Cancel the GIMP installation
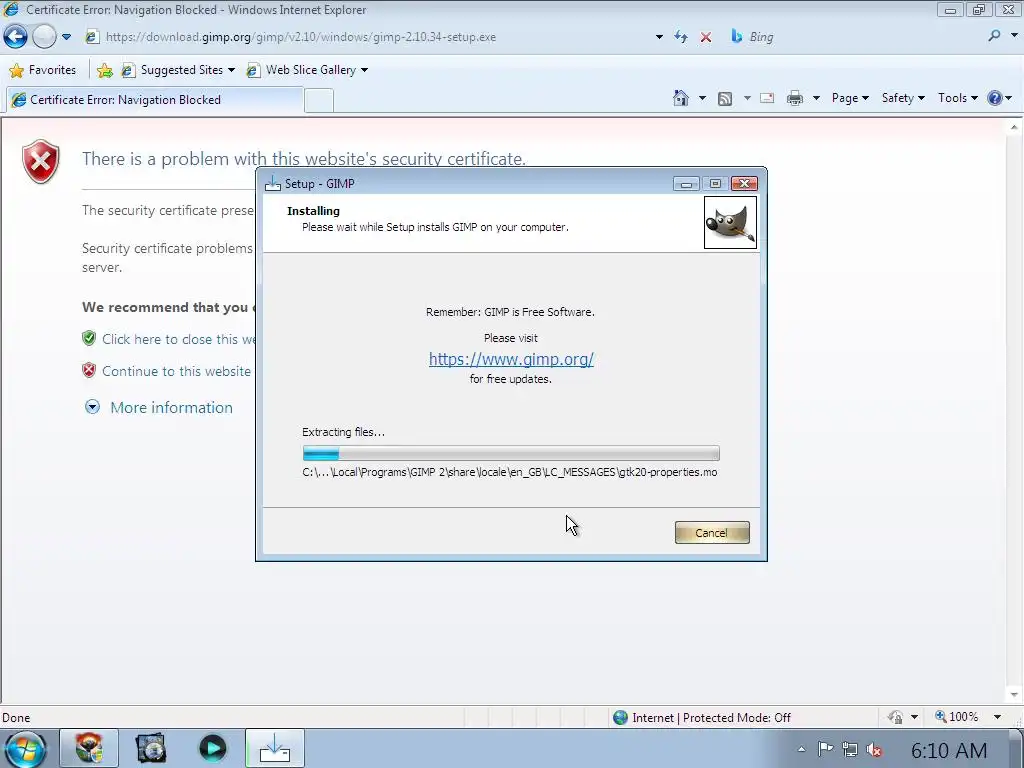 [x=712, y=533]
